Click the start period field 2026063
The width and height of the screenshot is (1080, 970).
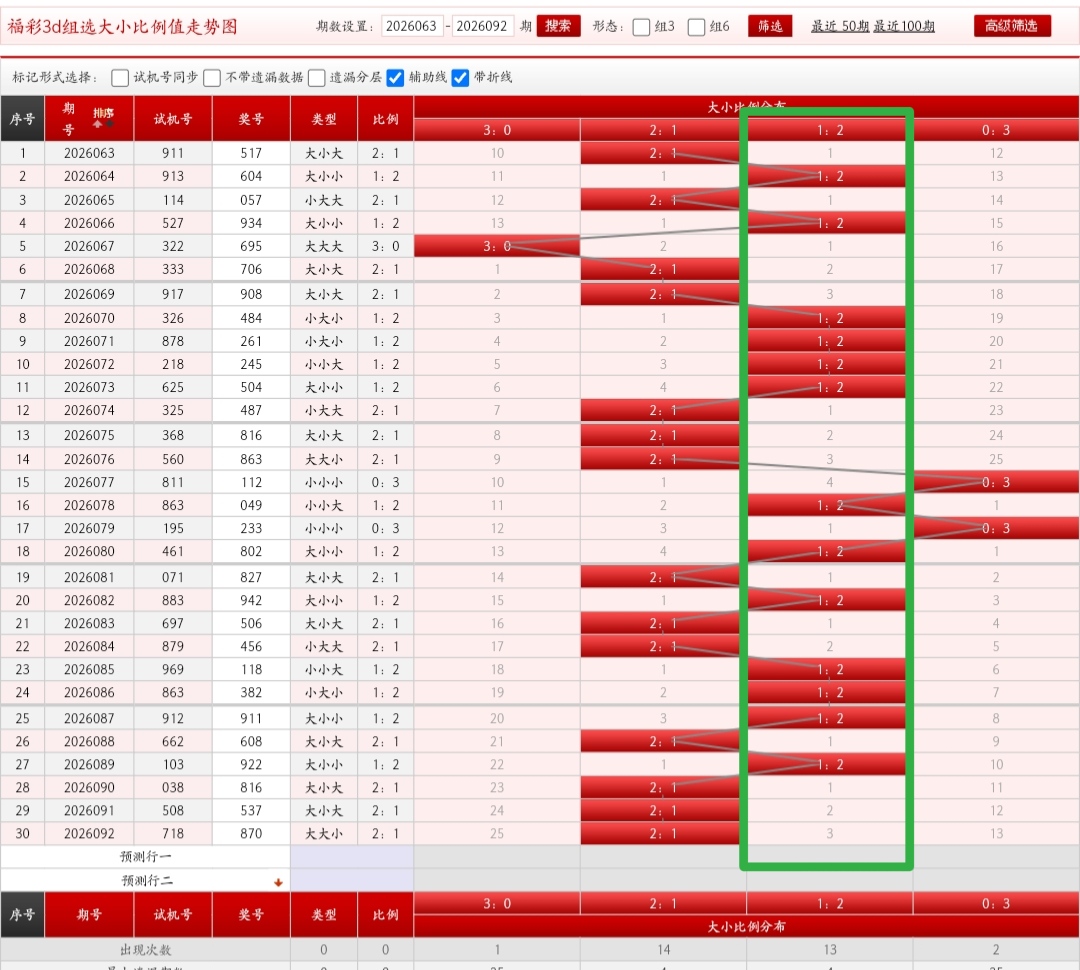(411, 26)
